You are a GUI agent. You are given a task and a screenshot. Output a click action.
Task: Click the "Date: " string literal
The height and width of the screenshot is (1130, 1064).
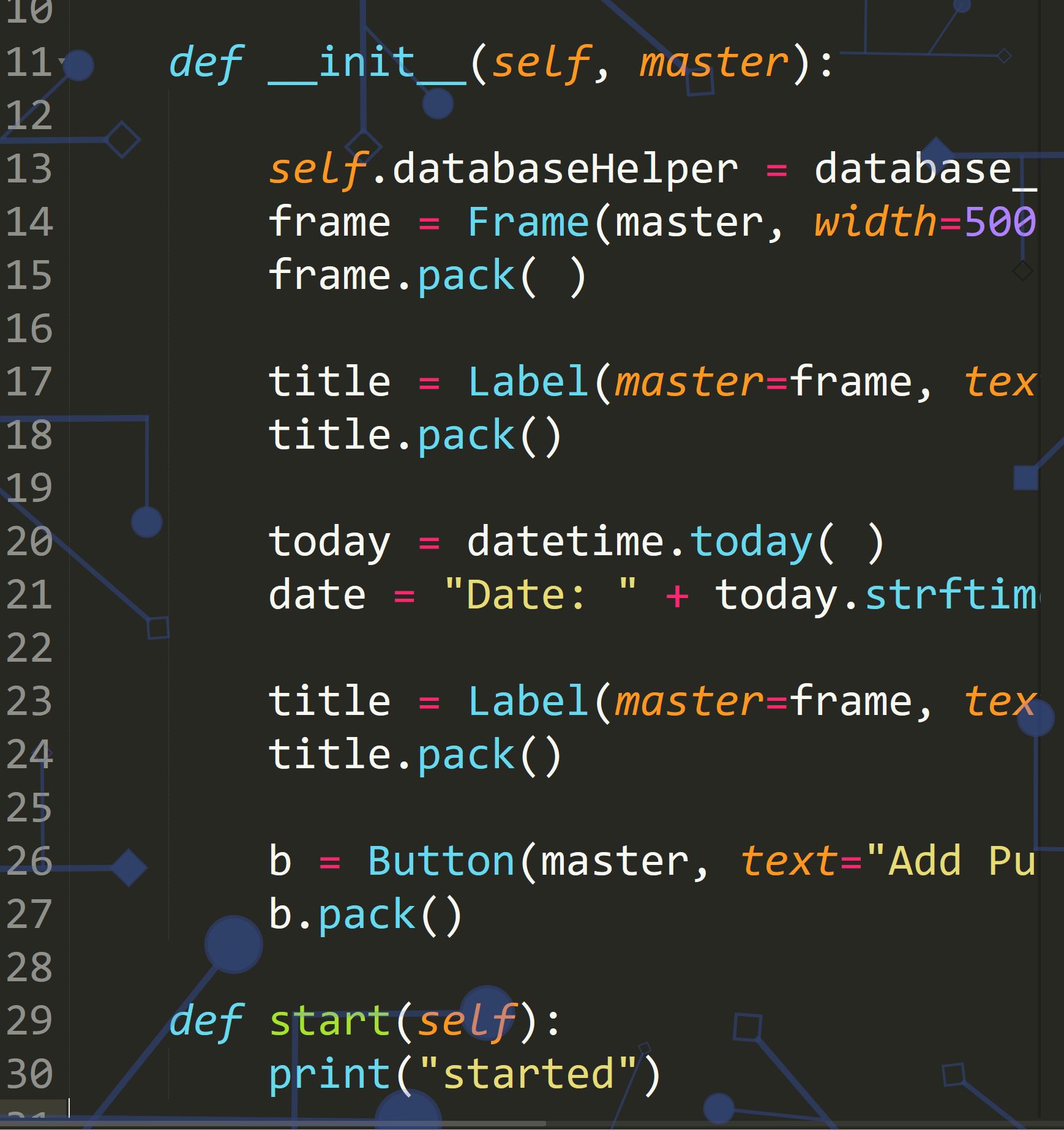coord(540,595)
